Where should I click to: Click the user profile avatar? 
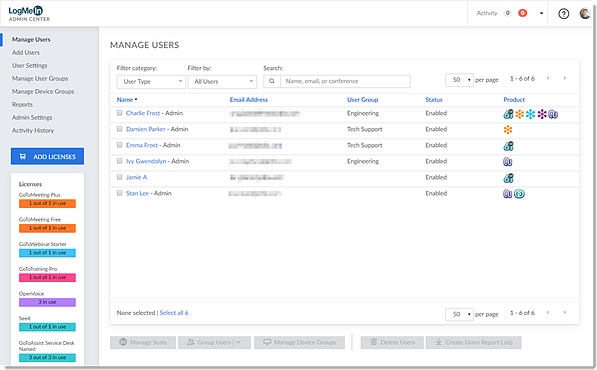coord(584,13)
